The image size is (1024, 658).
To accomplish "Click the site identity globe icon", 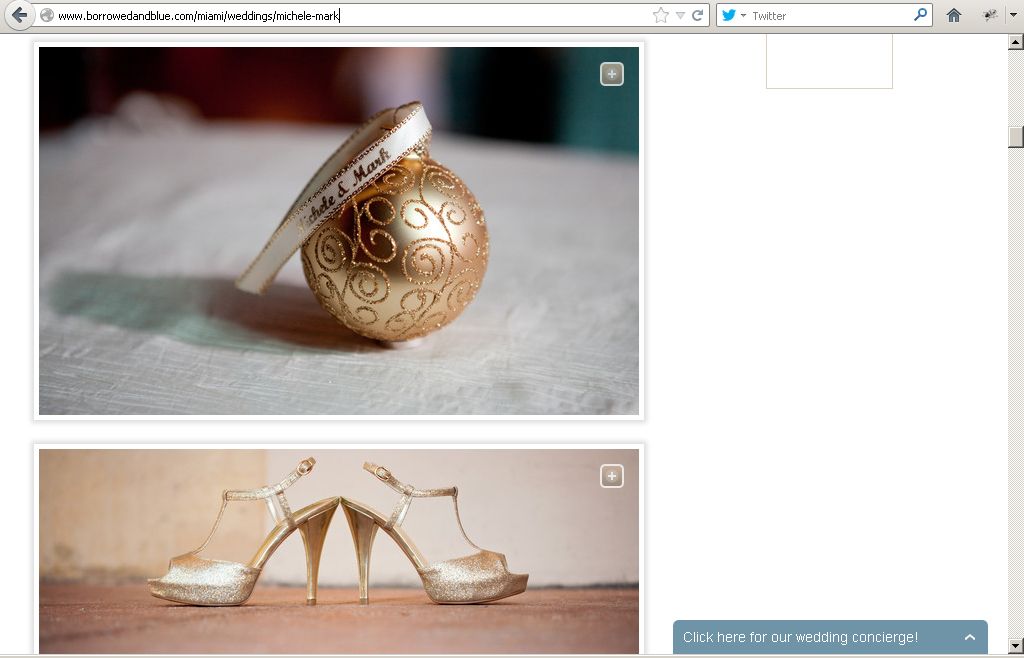I will tap(47, 16).
